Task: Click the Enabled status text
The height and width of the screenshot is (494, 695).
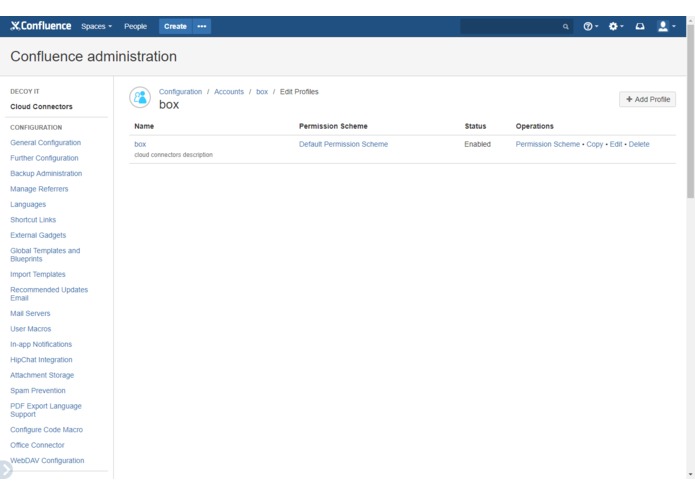Action: coord(477,144)
